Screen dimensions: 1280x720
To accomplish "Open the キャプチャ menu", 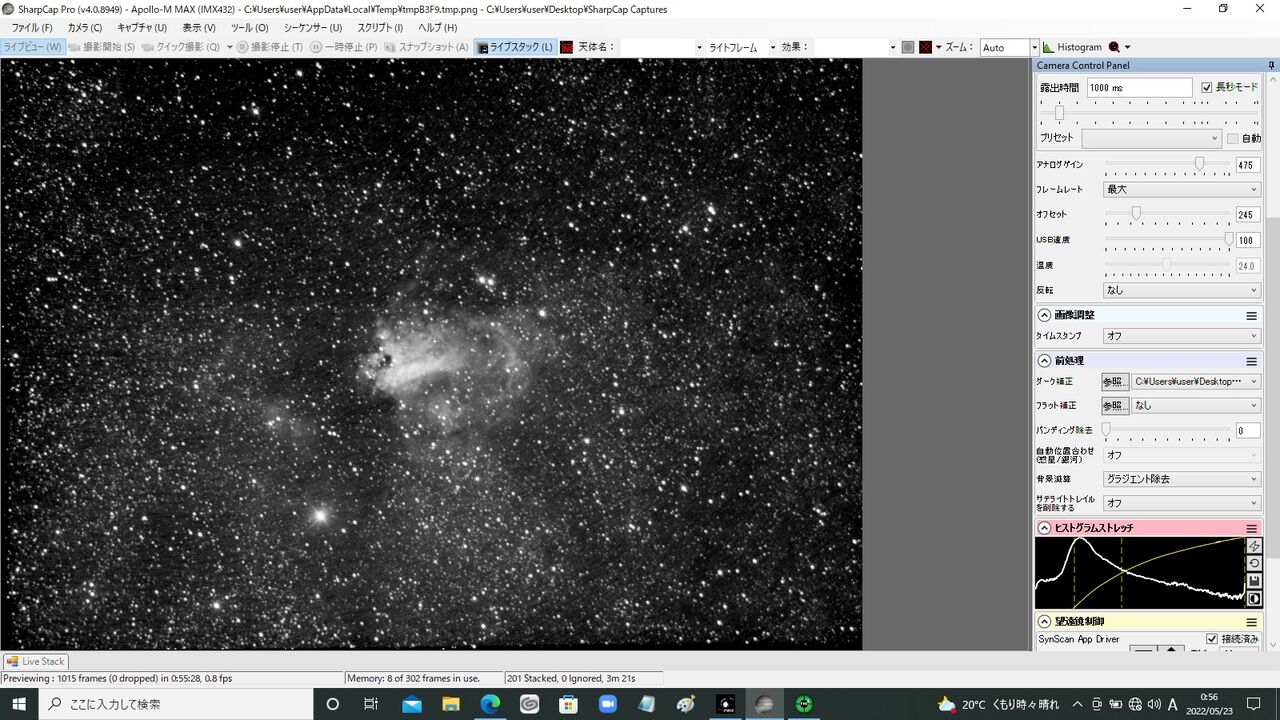I will (x=142, y=28).
